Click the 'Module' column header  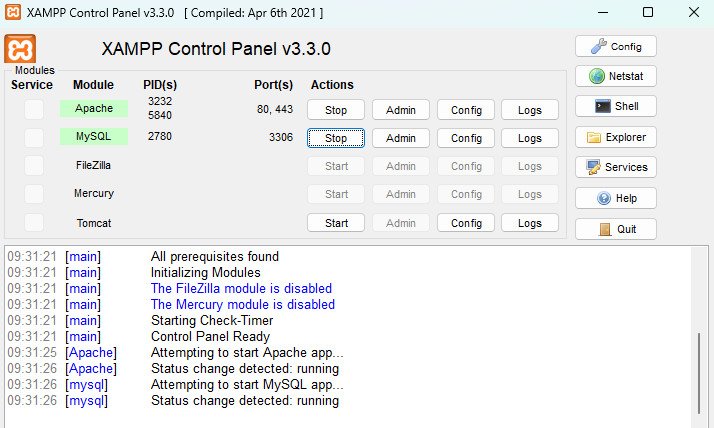pos(93,85)
